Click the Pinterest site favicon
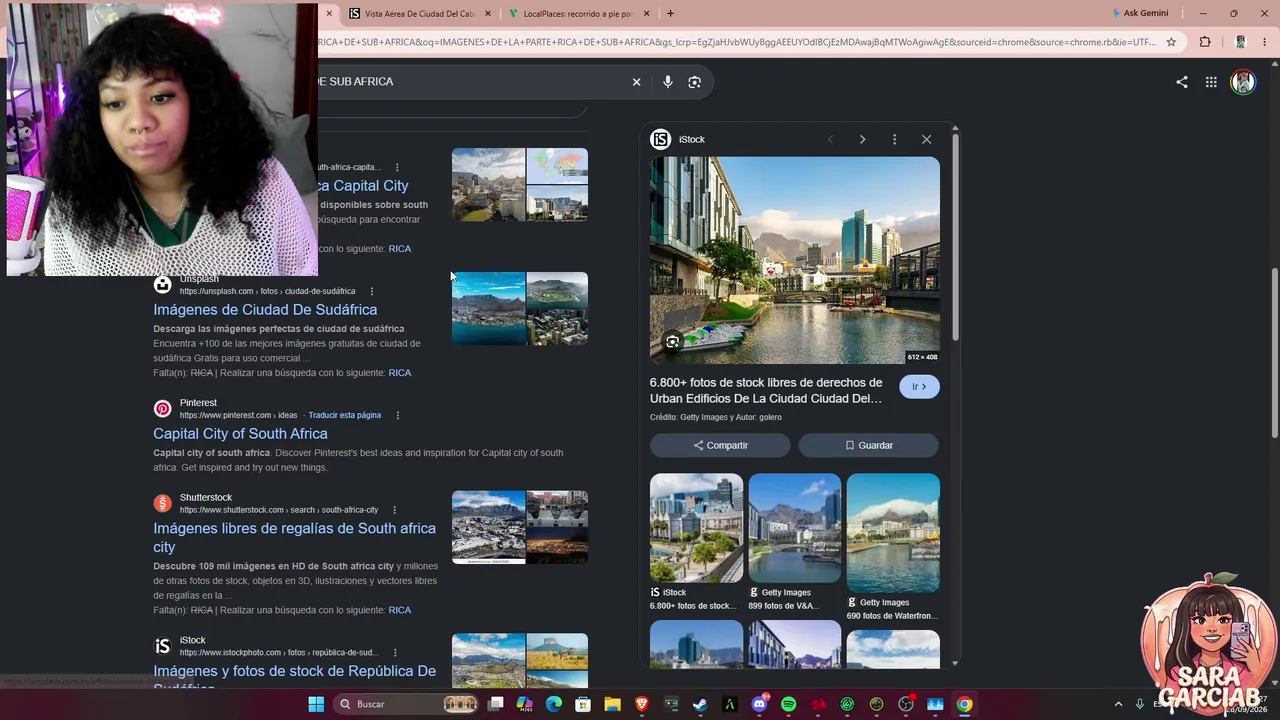1280x720 pixels. pos(162,409)
